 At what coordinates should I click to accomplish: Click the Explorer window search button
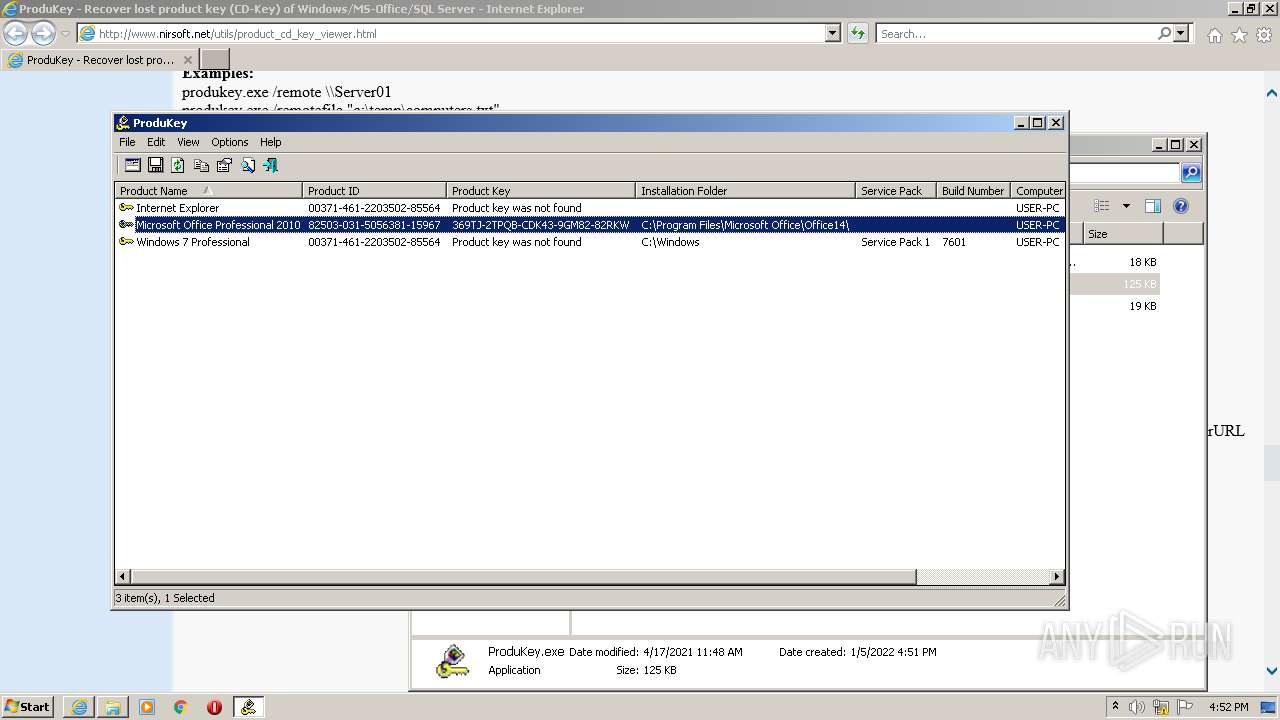(1190, 173)
